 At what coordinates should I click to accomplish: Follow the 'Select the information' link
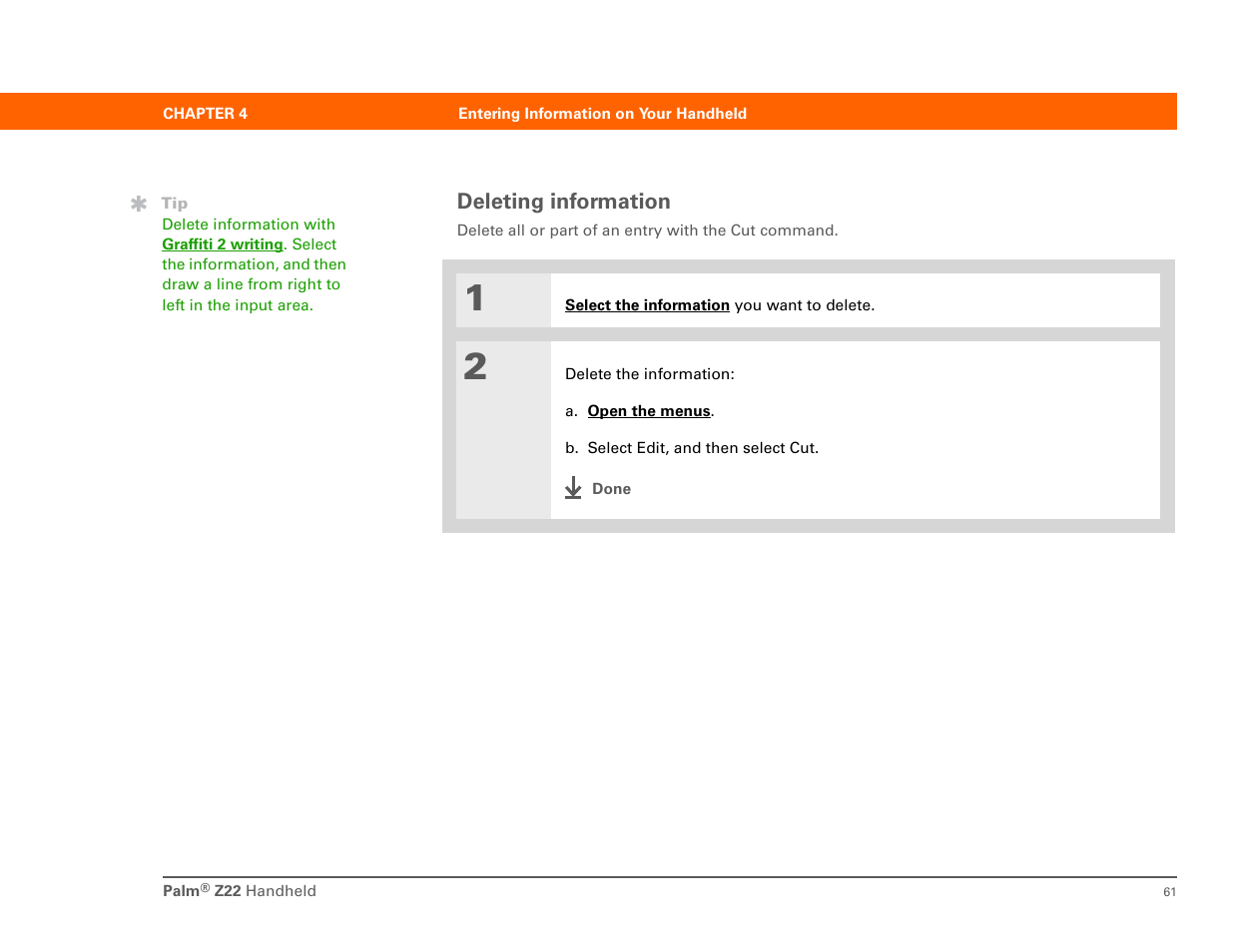[x=647, y=305]
